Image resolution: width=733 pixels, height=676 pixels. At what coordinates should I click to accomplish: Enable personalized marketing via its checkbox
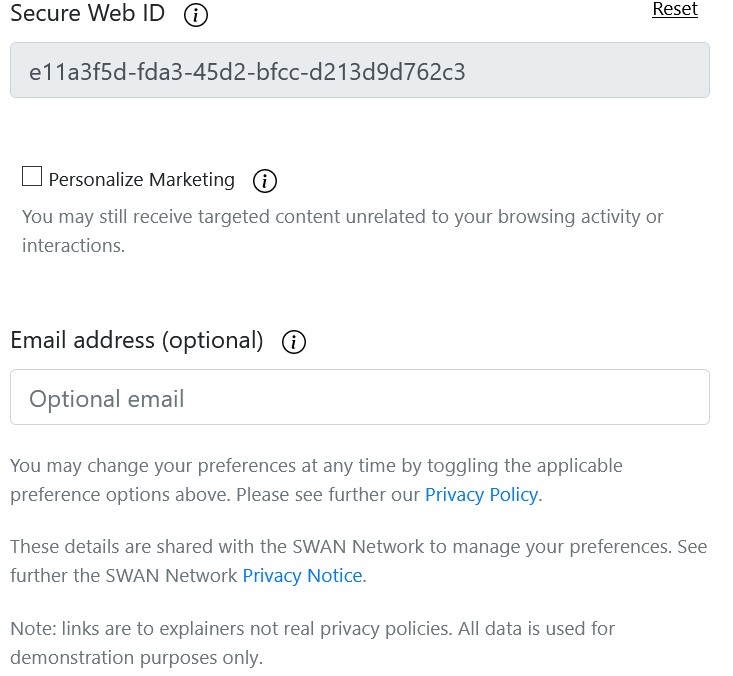[x=32, y=178]
